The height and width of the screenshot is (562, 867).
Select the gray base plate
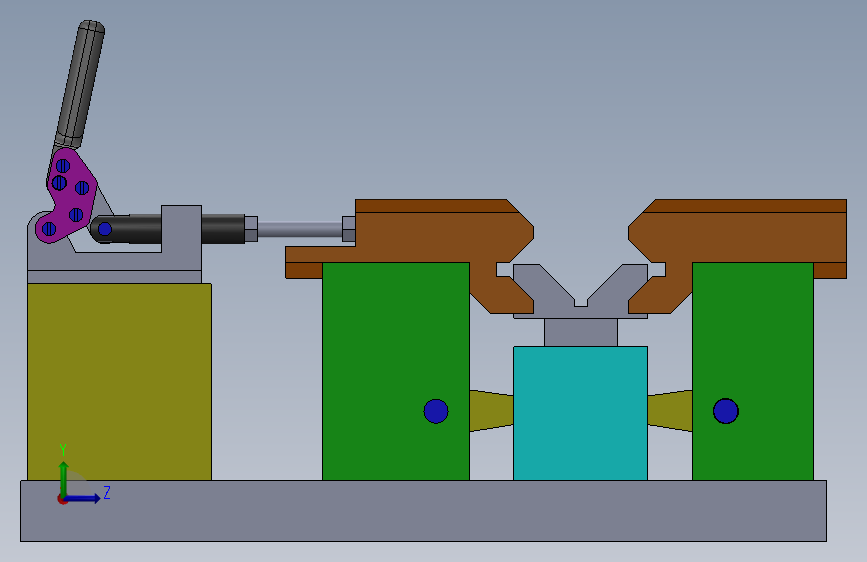click(x=424, y=511)
